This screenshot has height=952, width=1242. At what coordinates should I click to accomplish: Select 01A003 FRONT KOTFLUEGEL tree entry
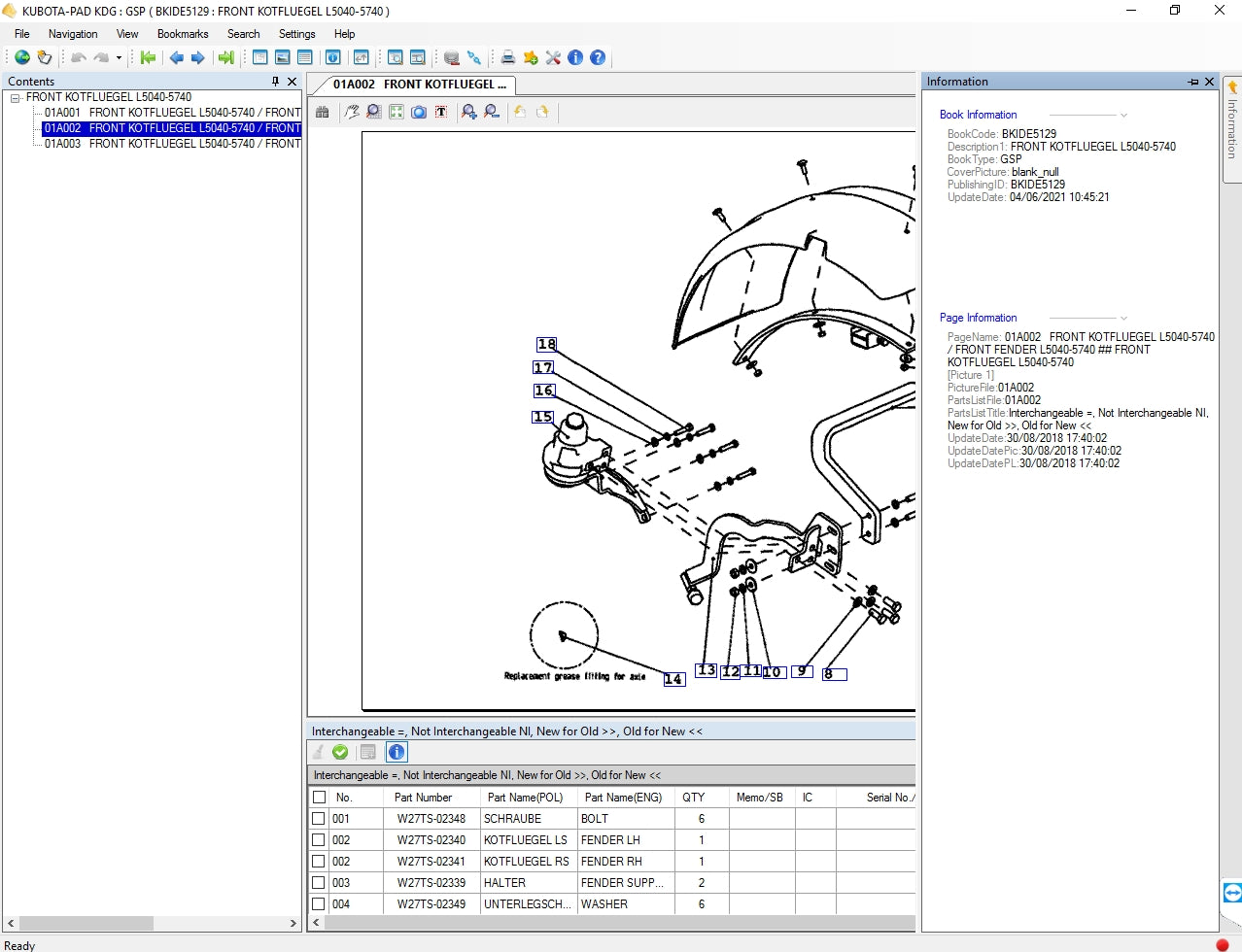click(172, 144)
